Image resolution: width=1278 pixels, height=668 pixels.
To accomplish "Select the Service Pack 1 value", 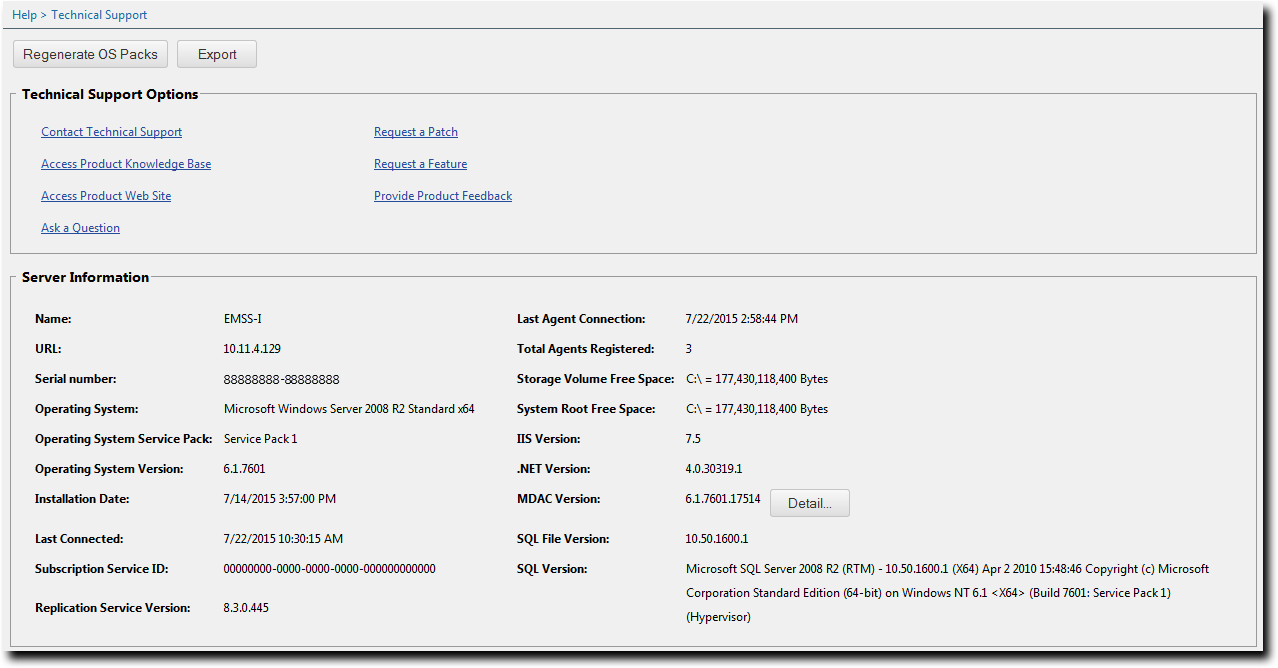I will (x=260, y=439).
